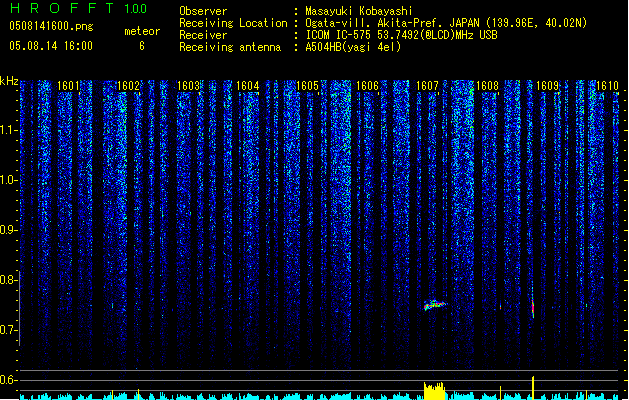The width and height of the screenshot is (629, 400).
Task: Click the red vertical echo before 1609
Action: [x=533, y=308]
